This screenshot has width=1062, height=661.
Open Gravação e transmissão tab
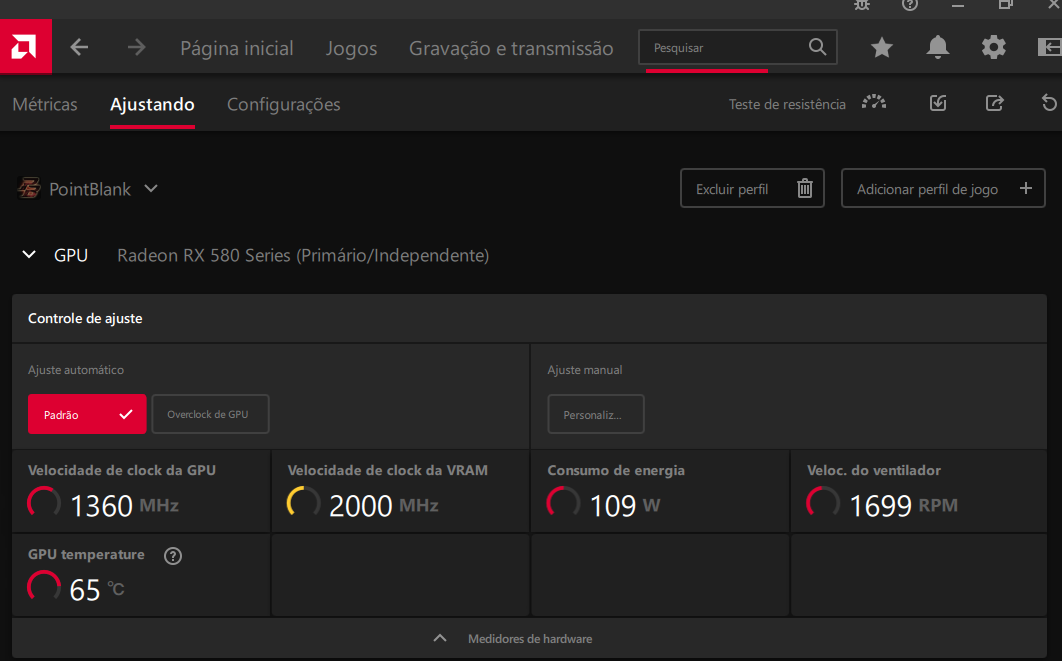(511, 48)
